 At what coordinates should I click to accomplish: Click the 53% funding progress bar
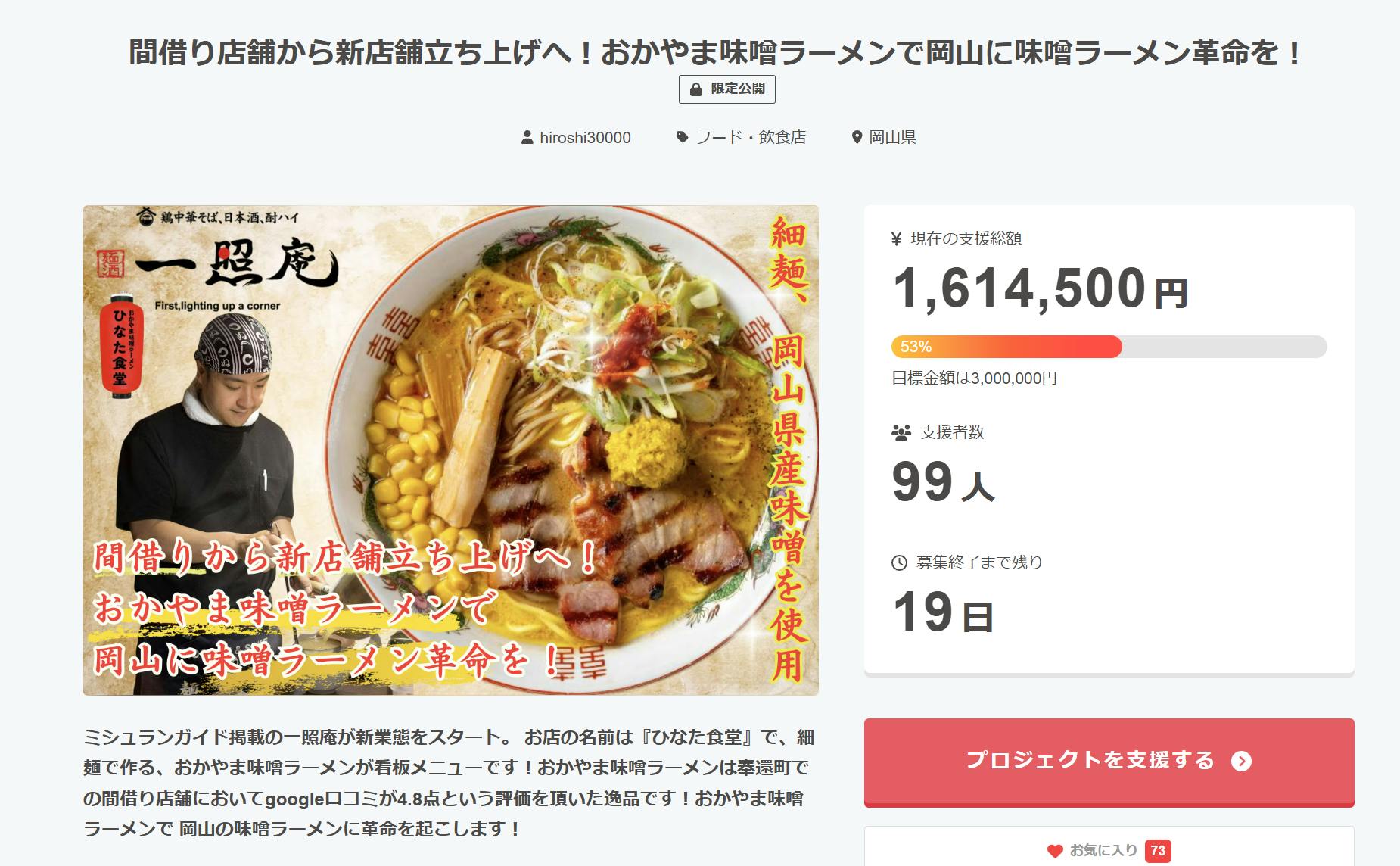click(1109, 347)
